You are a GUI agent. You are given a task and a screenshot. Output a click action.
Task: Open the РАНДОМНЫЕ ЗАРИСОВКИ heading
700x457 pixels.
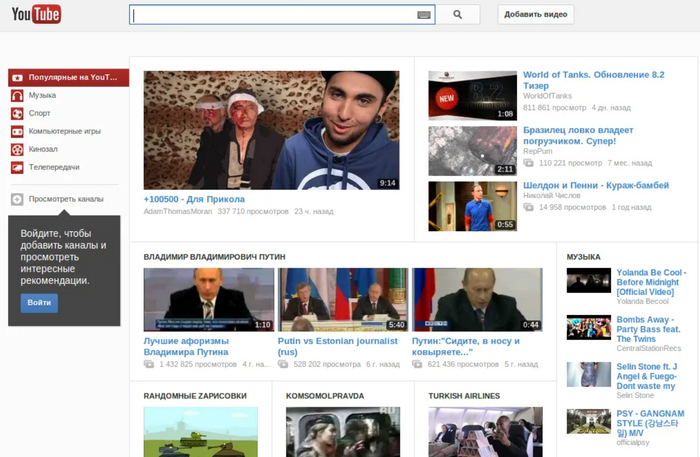tap(195, 396)
